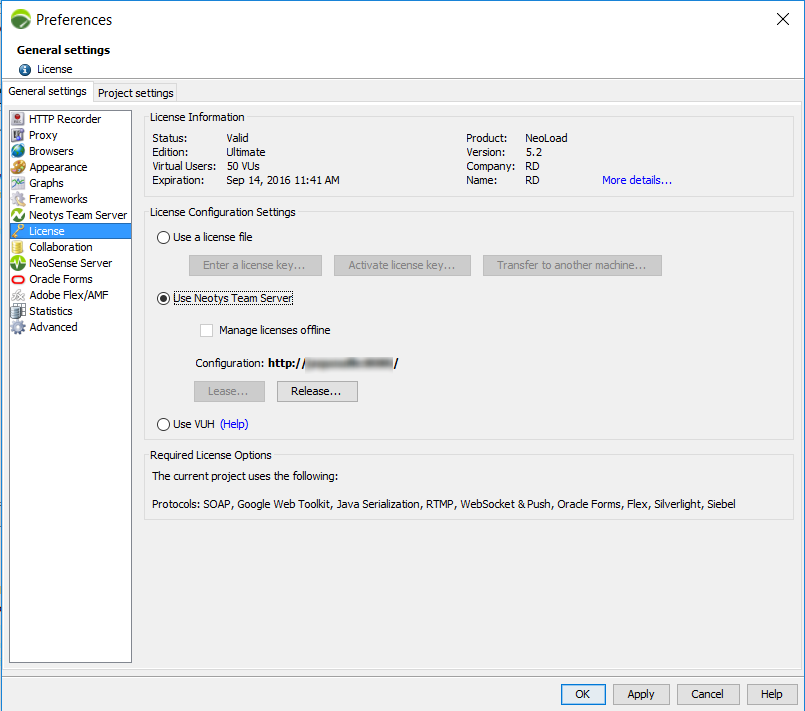Click the Appearance palette icon
Screen dimensions: 805x711
(x=18, y=167)
